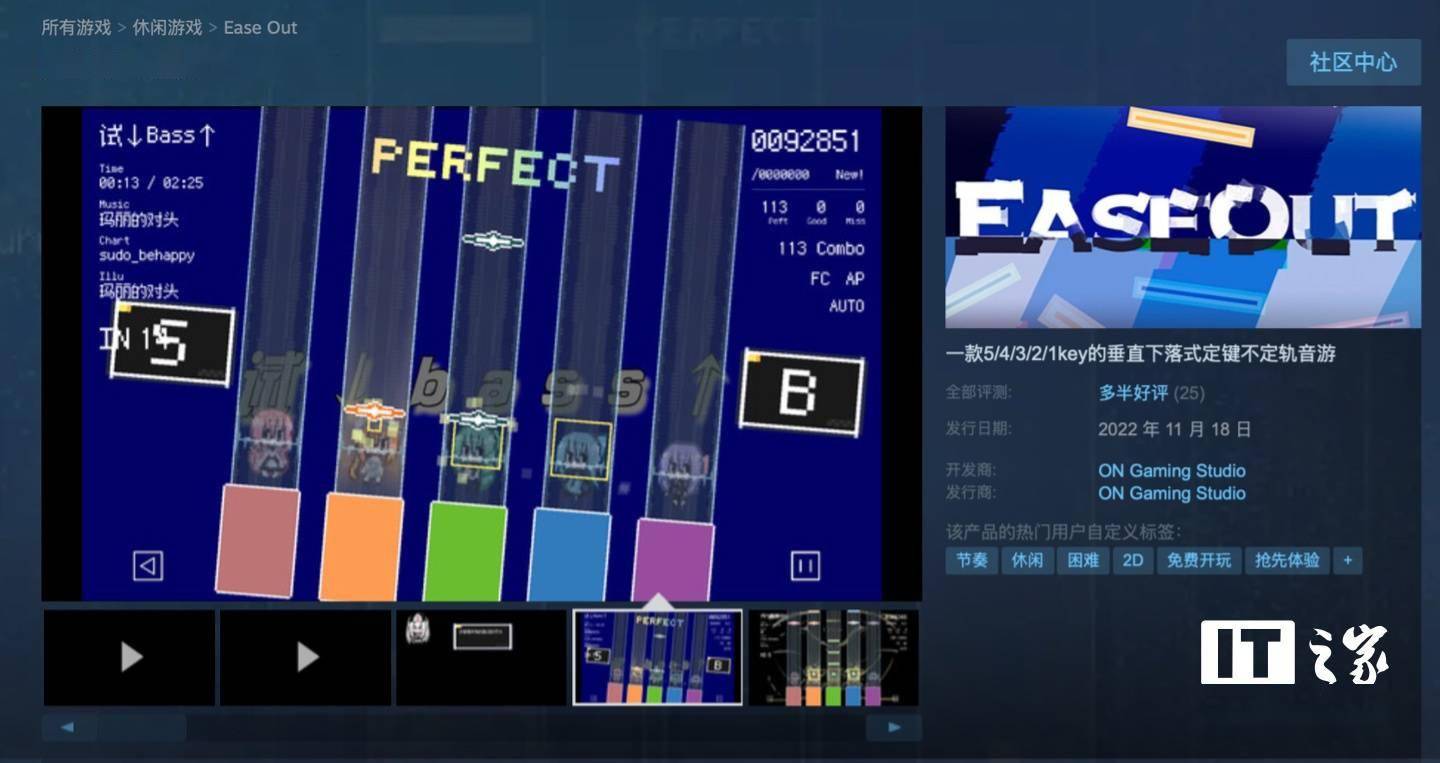Click the left arrow of thumbnail scrollbar
The width and height of the screenshot is (1440, 763).
68,727
